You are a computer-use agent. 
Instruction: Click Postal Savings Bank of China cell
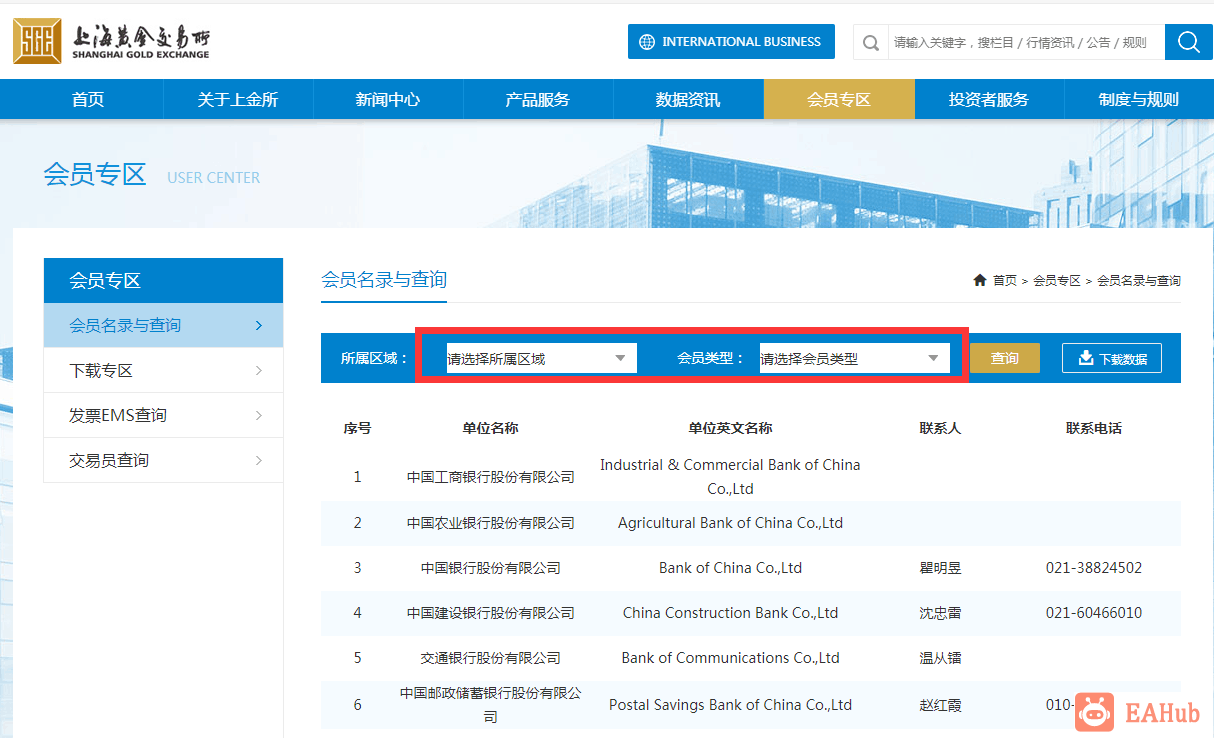[730, 705]
